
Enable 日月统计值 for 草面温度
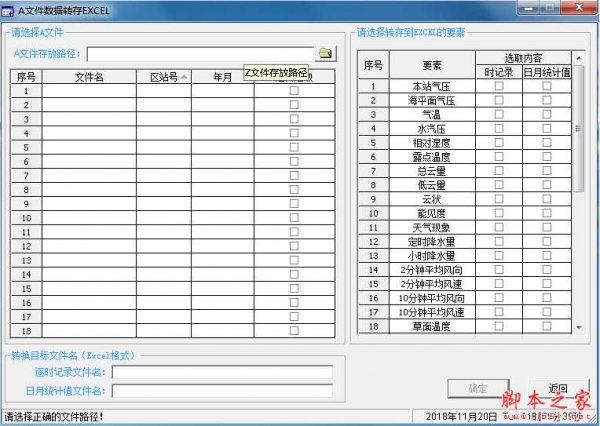click(x=547, y=326)
